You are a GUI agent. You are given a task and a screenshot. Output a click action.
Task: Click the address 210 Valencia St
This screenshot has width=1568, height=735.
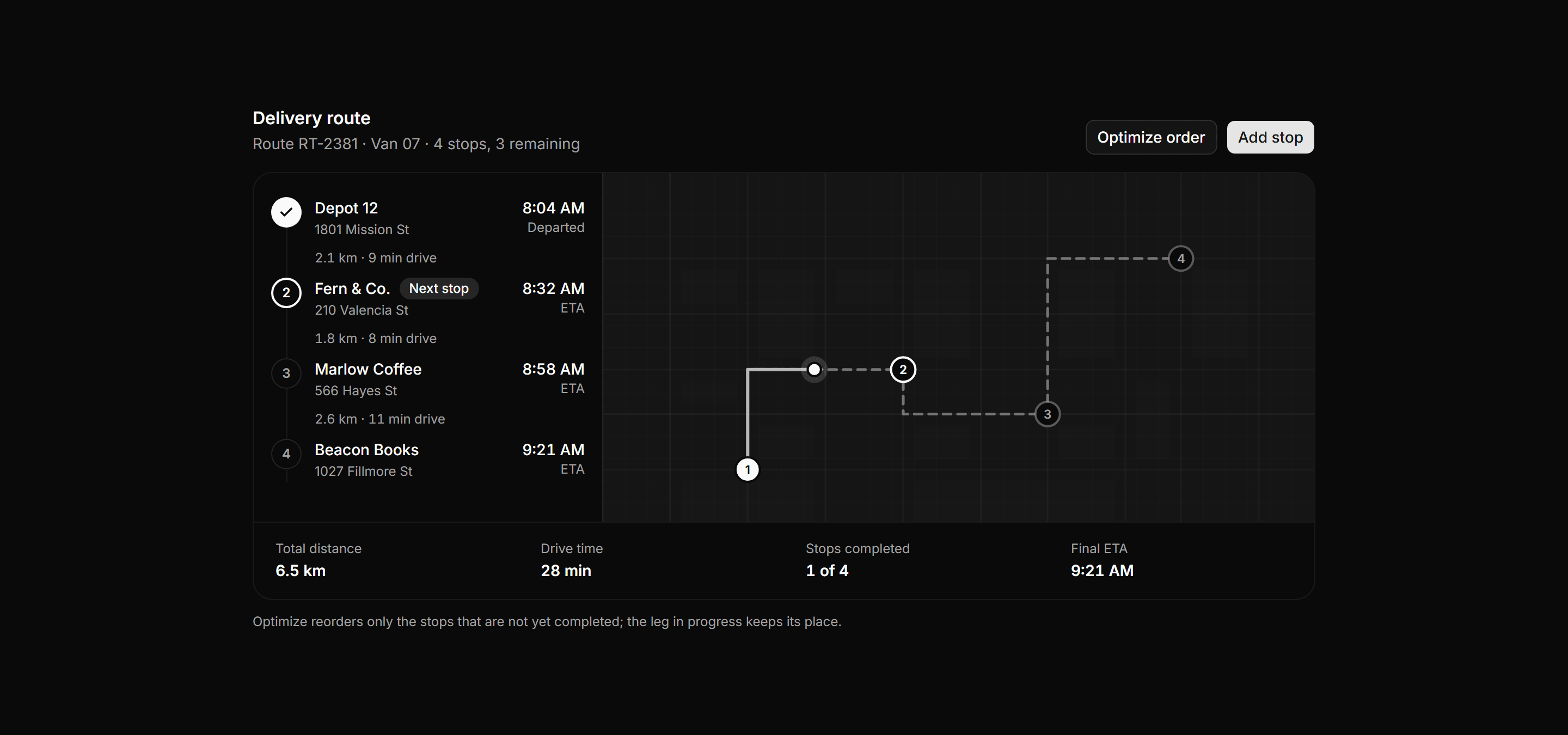point(361,310)
